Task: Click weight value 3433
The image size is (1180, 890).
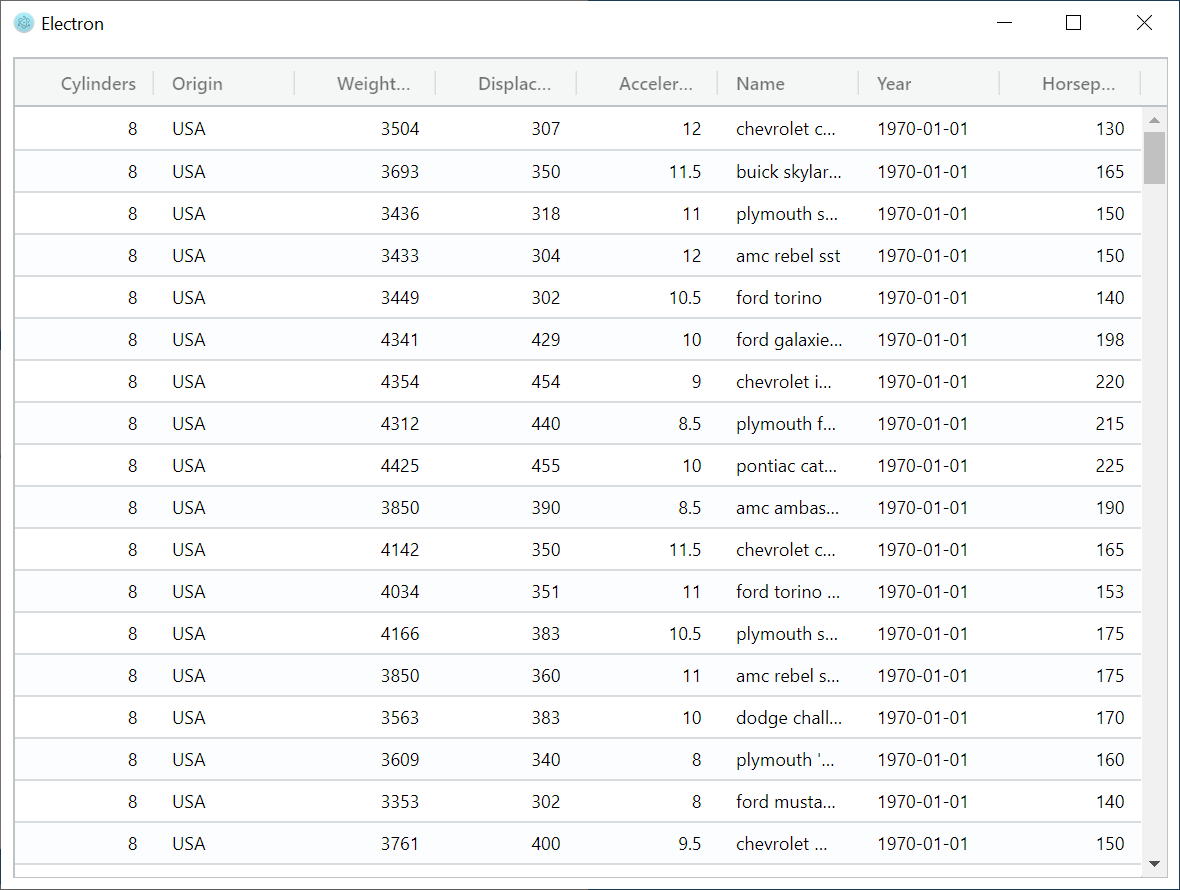Action: pos(400,256)
